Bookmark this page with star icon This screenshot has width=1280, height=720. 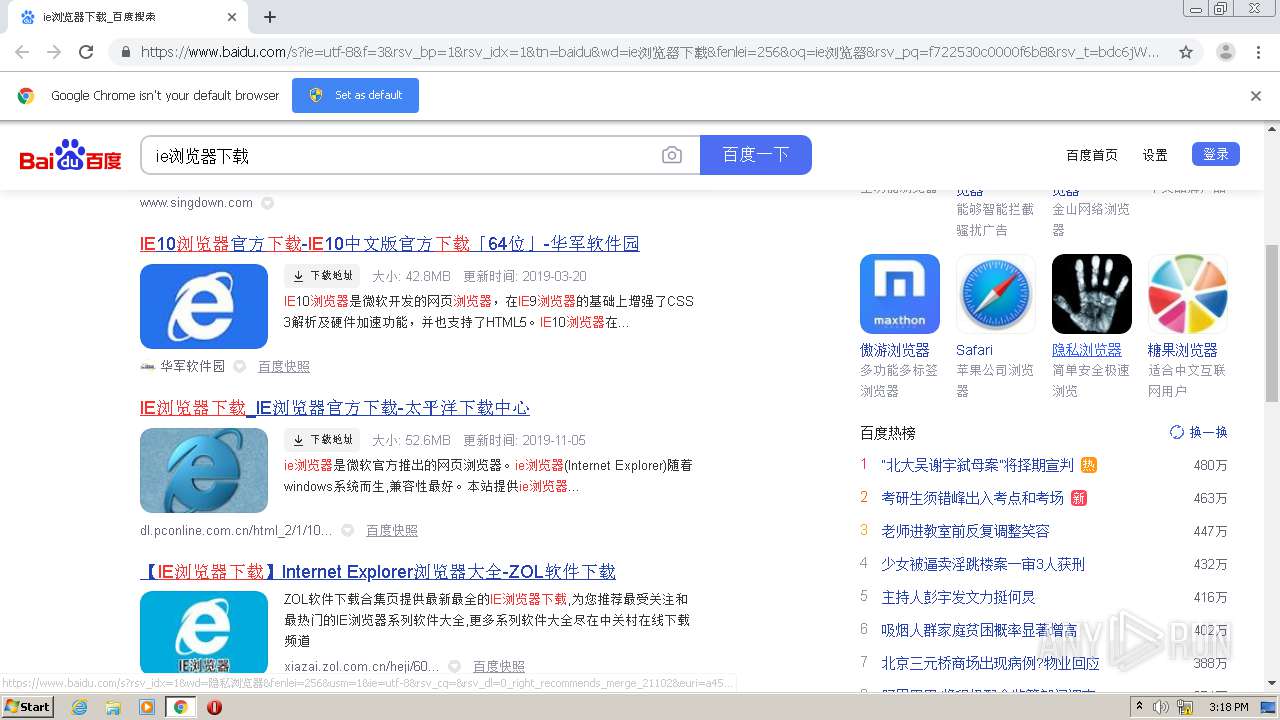1186,52
